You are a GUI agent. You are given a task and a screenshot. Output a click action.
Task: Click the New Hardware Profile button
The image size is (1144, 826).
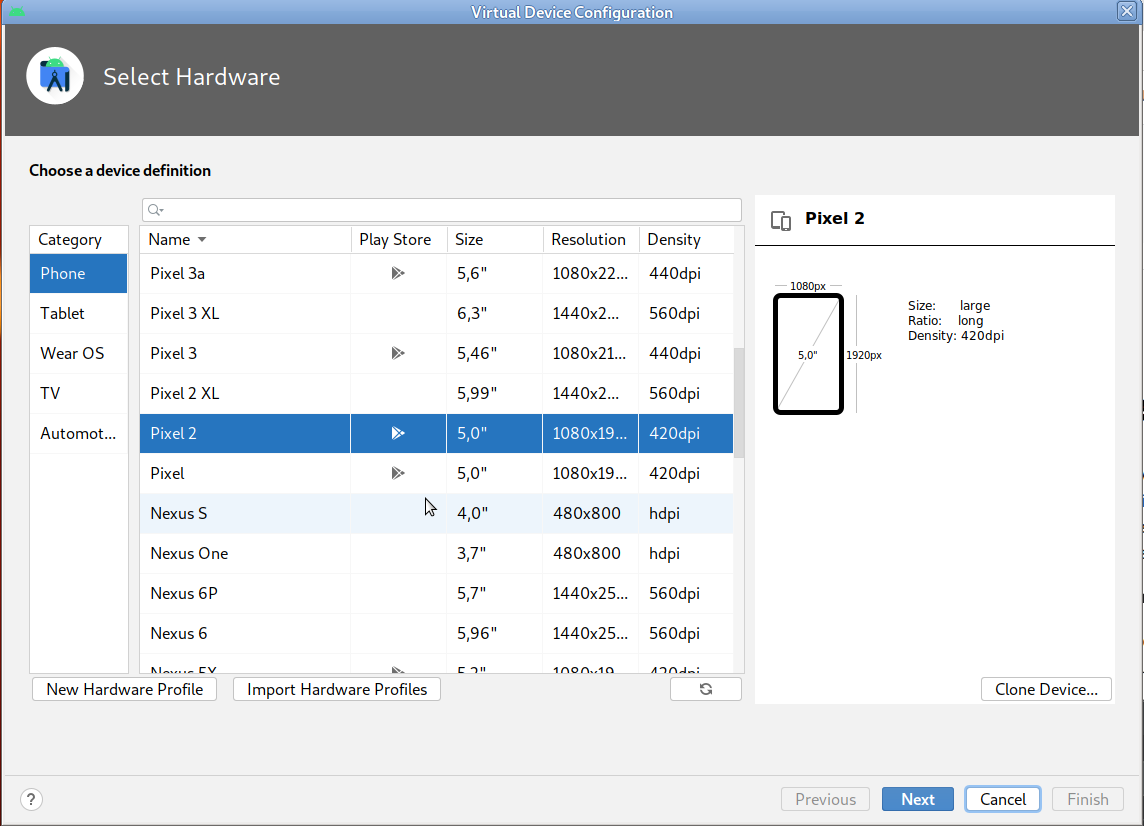[124, 689]
